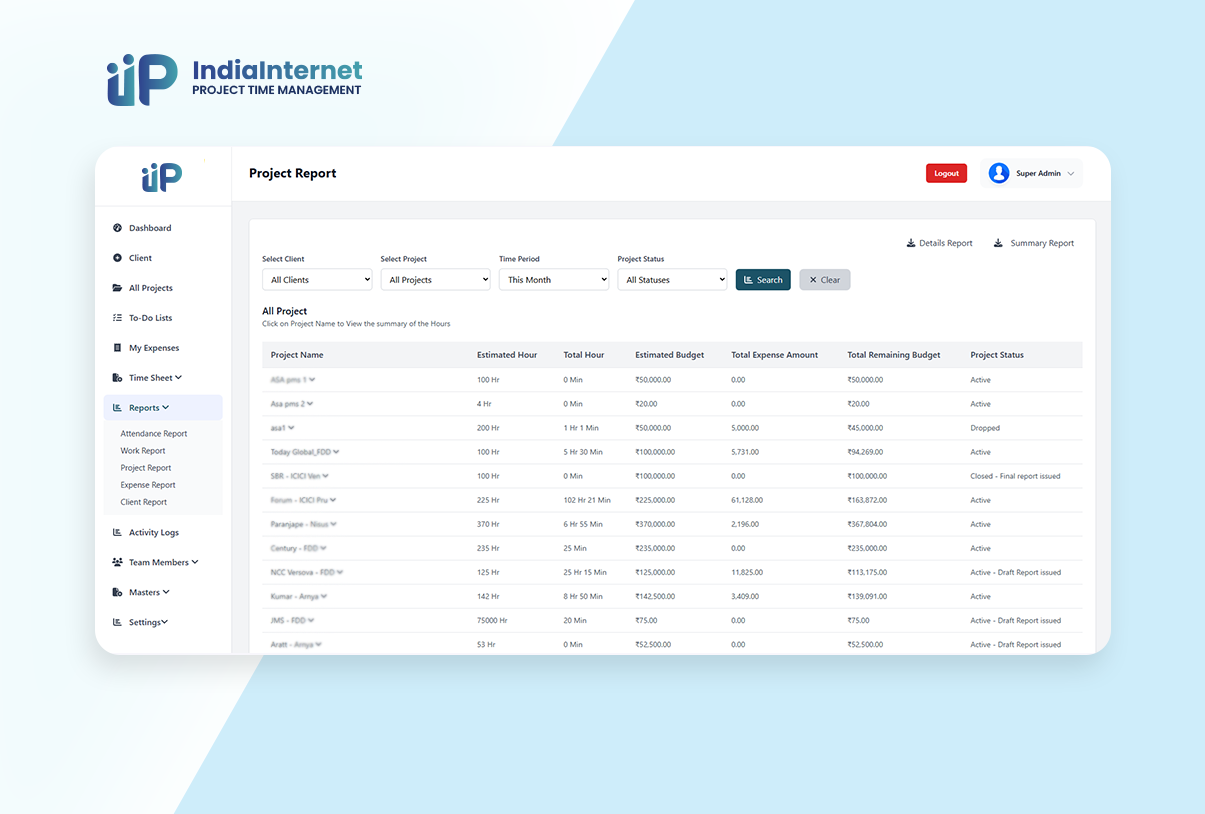Click the Dashboard icon in sidebar

point(117,228)
